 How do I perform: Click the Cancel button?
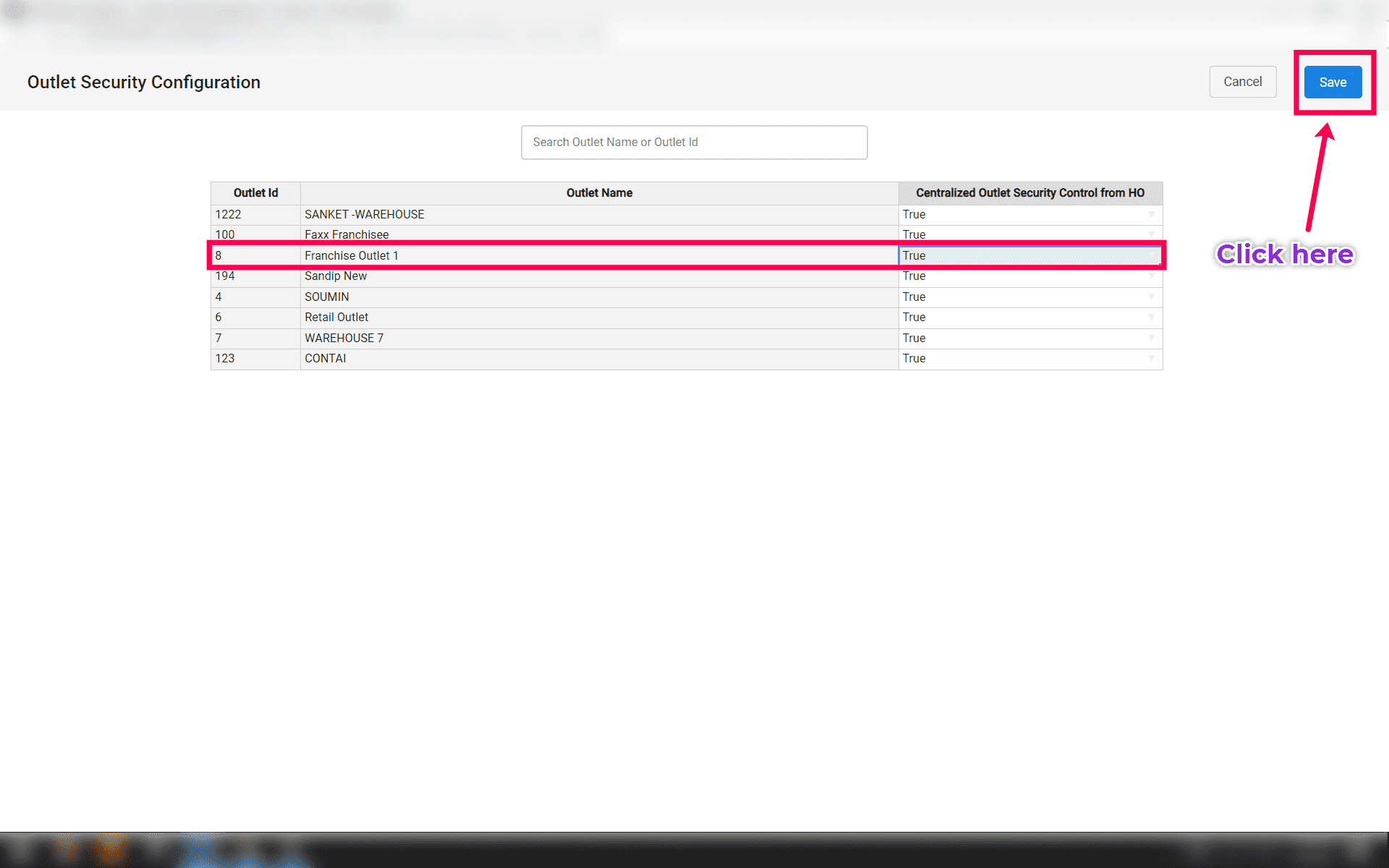pyautogui.click(x=1242, y=82)
